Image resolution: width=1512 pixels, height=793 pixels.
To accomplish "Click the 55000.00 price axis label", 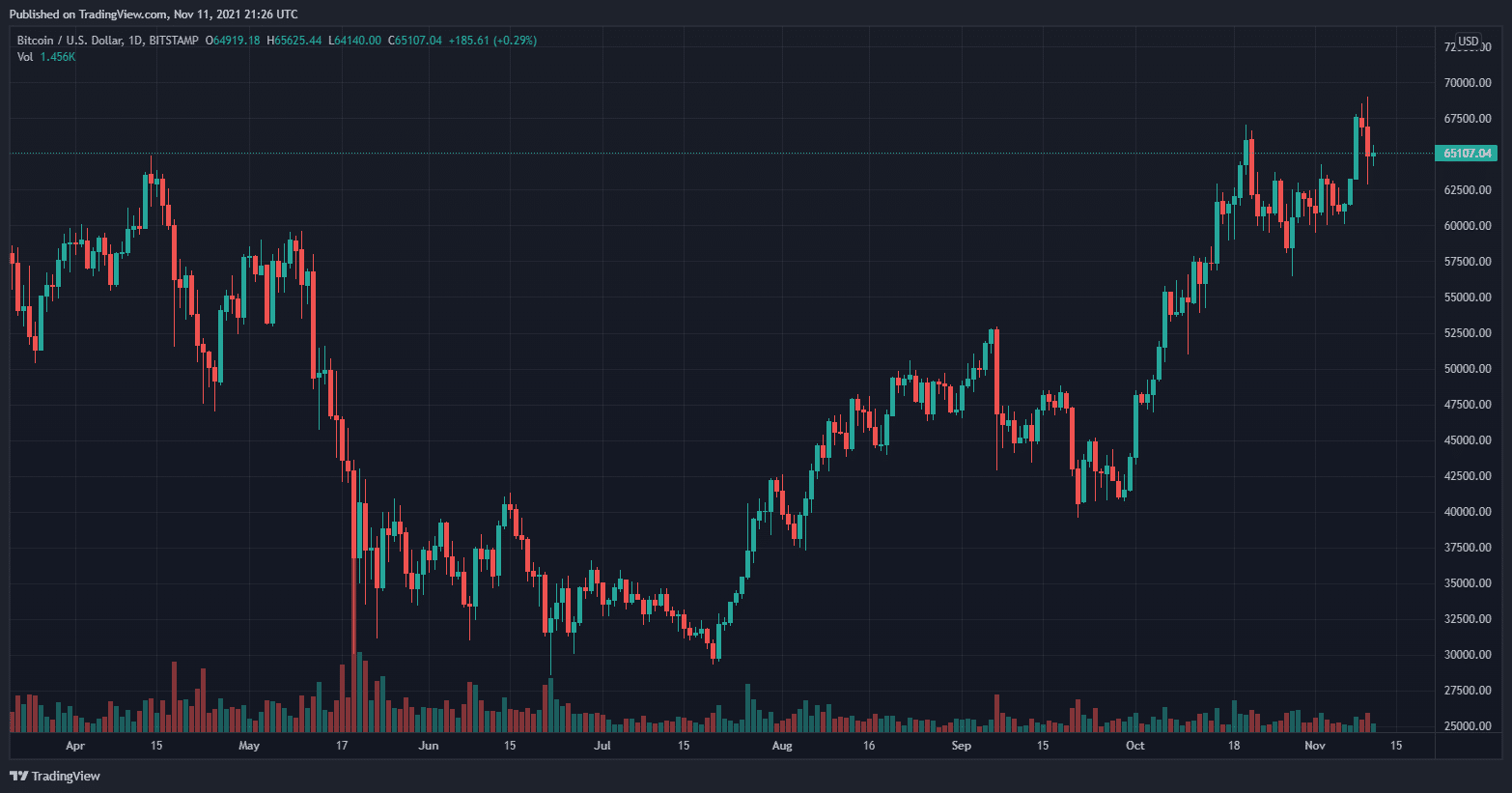I will click(1468, 297).
